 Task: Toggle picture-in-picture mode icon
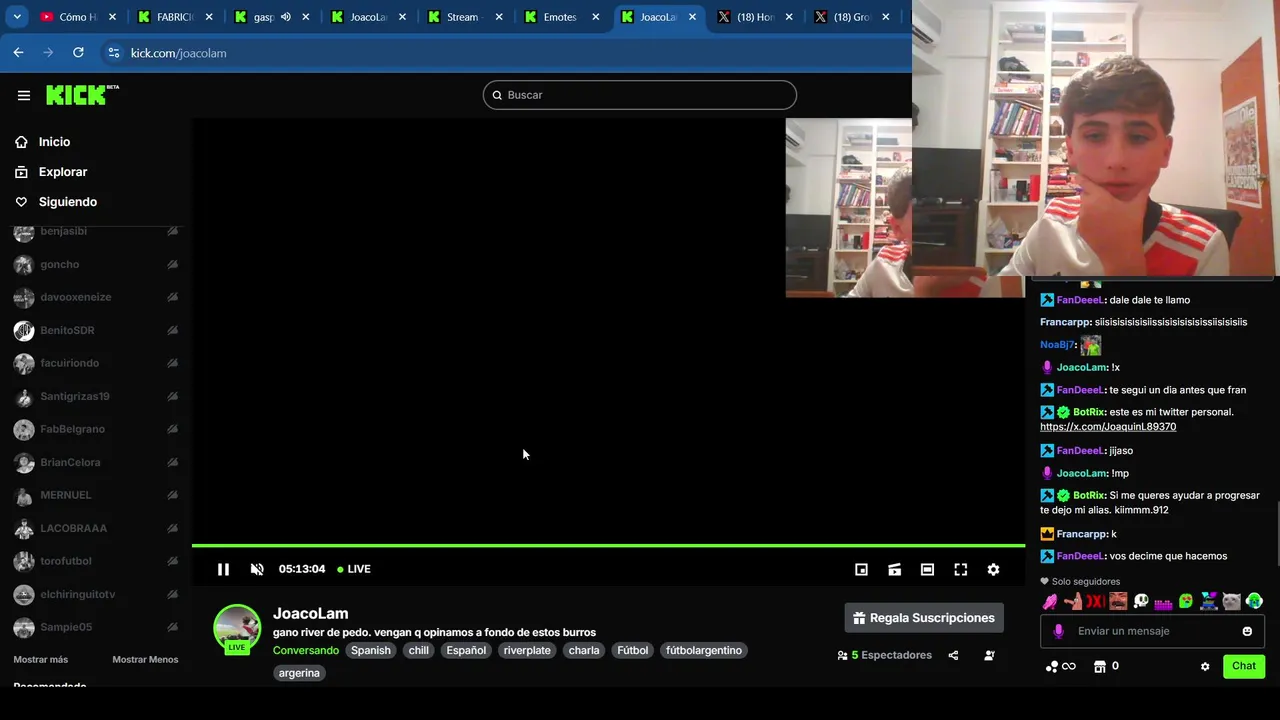pos(861,569)
